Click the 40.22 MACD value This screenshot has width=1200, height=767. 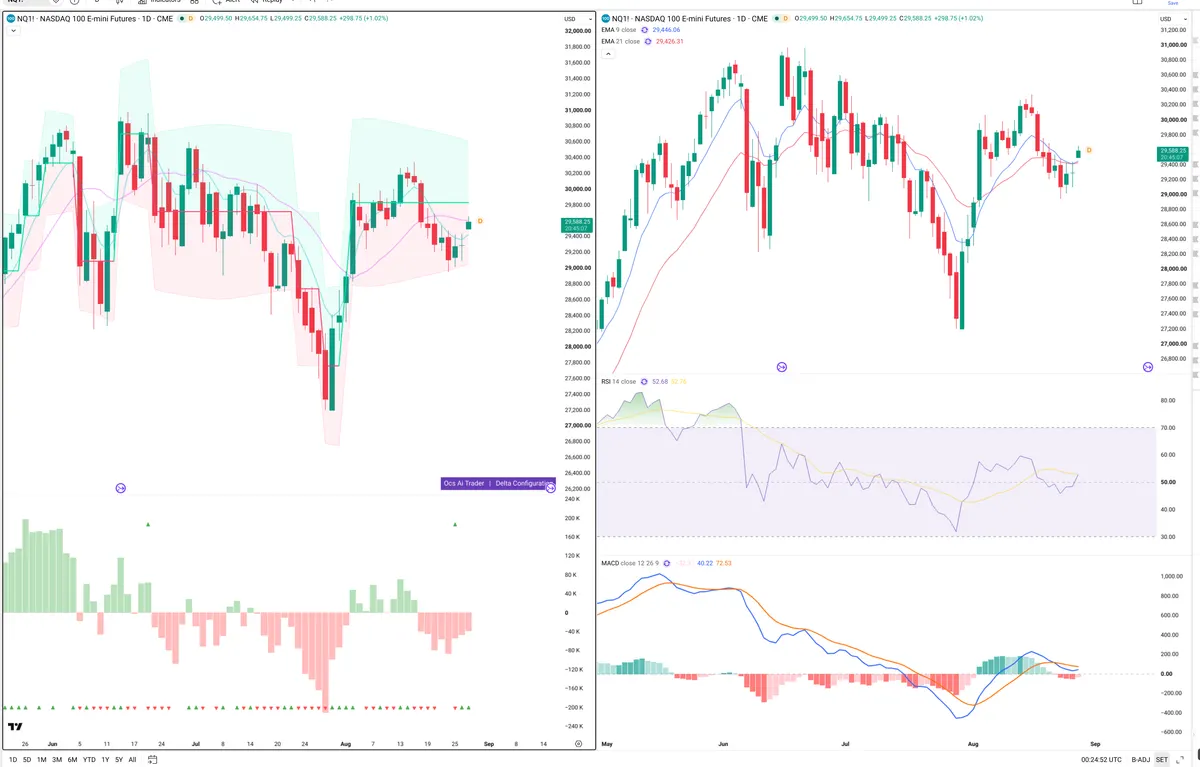pyautogui.click(x=704, y=563)
